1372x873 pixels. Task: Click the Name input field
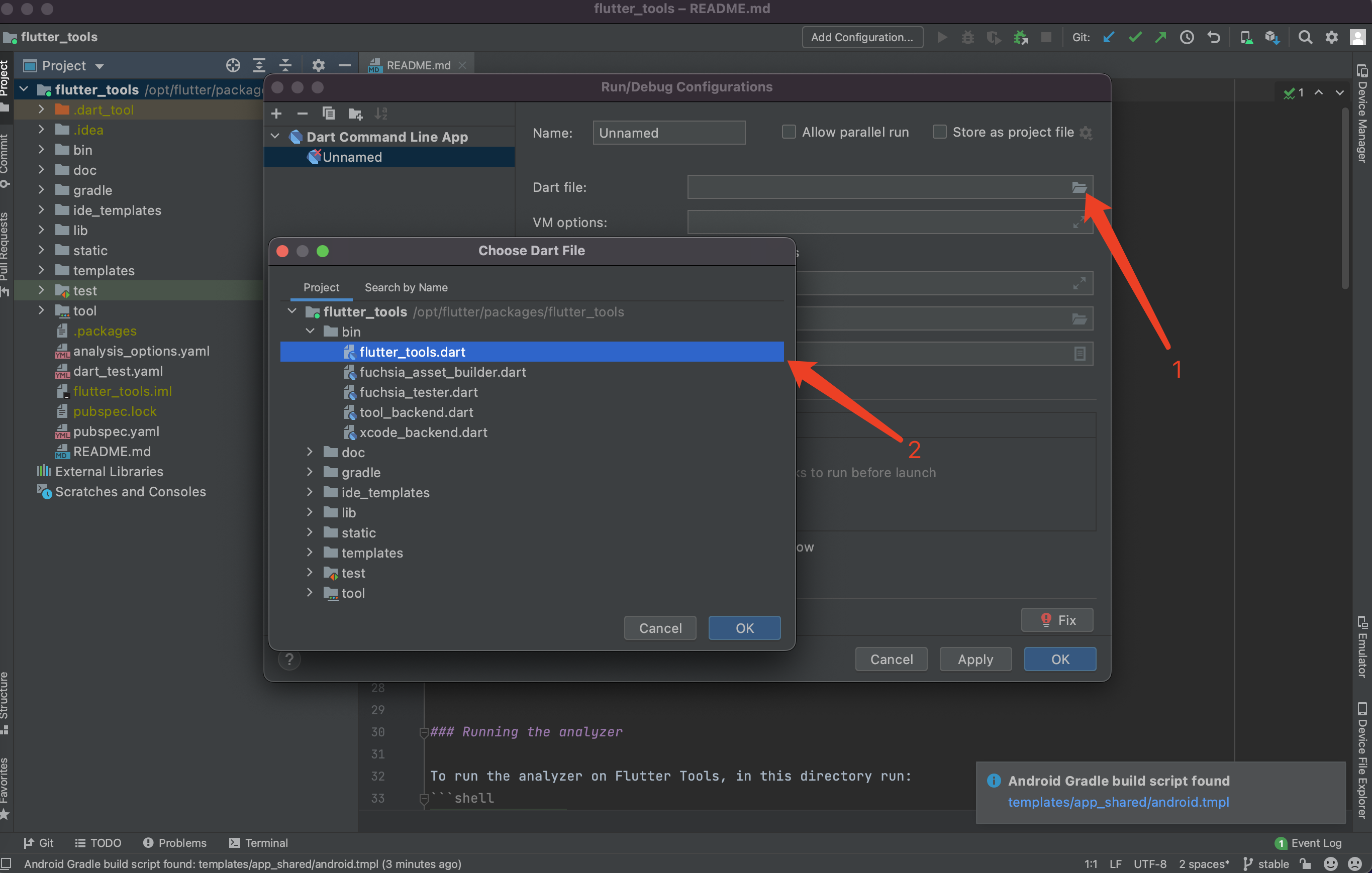coord(669,133)
